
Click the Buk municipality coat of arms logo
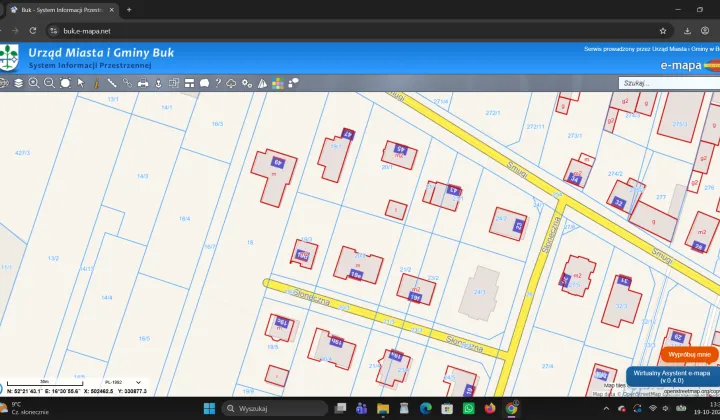tap(9, 57)
